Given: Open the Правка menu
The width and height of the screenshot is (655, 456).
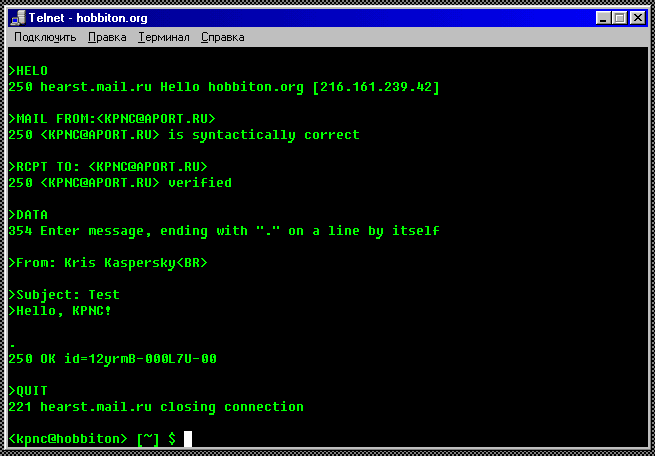Looking at the screenshot, I should 107,37.
